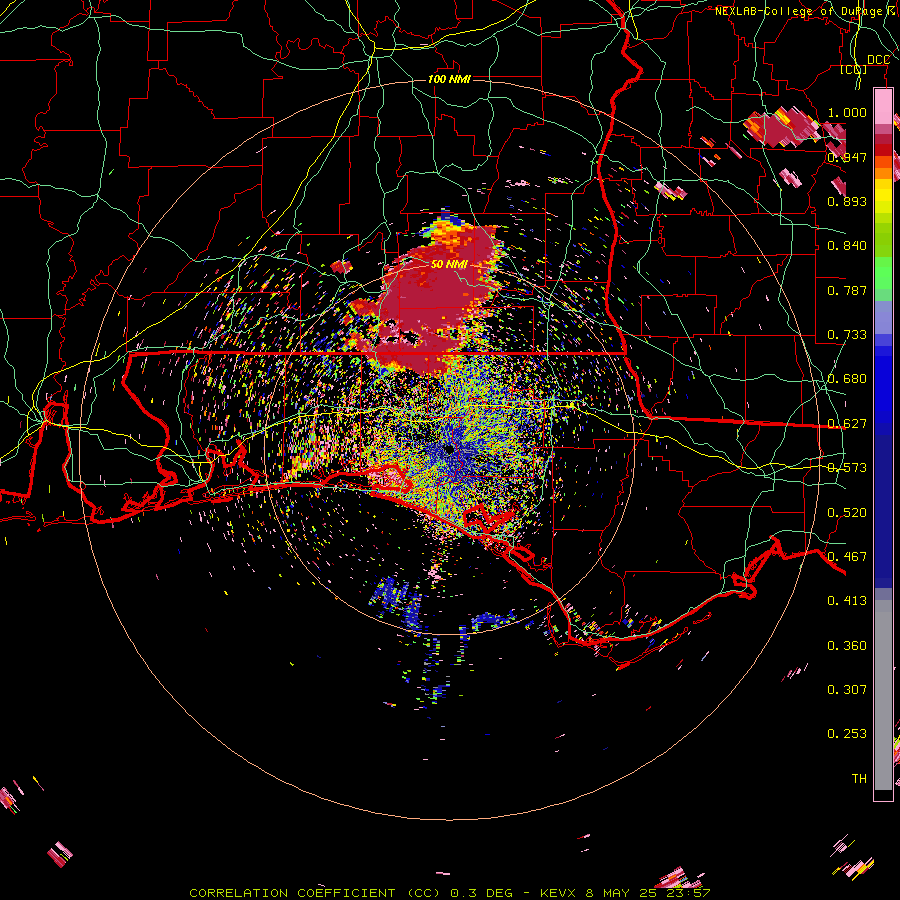This screenshot has width=900, height=900.
Task: Click the crimson storm cell below the DuPage label
Action: click(782, 127)
